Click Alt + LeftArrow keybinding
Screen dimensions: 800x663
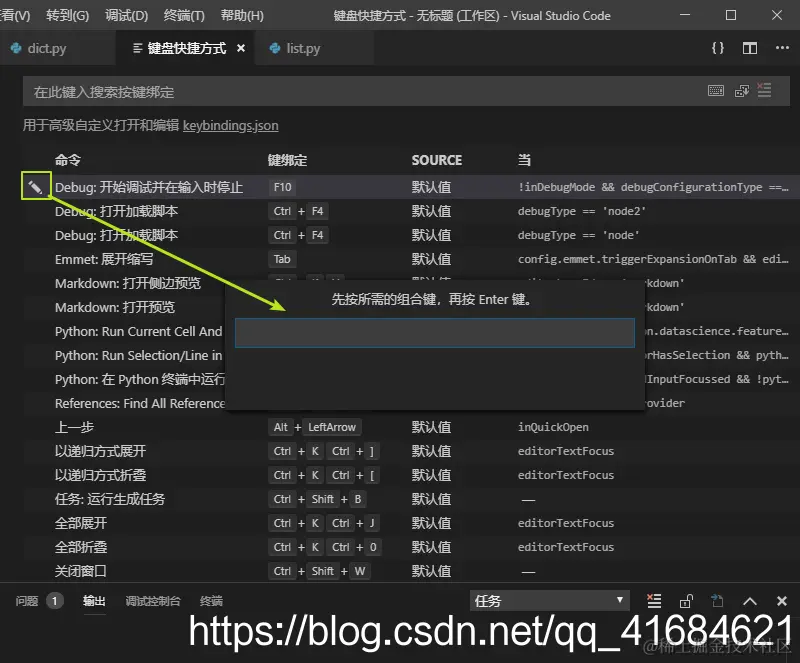point(315,427)
